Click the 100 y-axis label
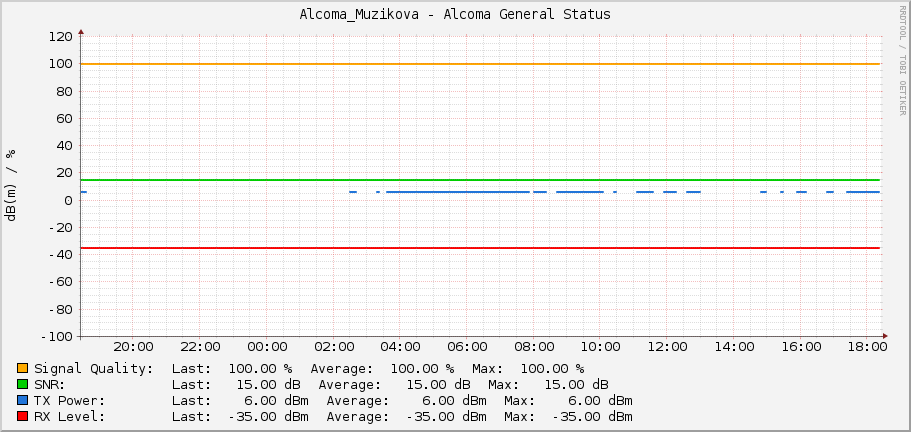The width and height of the screenshot is (911, 432). coord(61,64)
